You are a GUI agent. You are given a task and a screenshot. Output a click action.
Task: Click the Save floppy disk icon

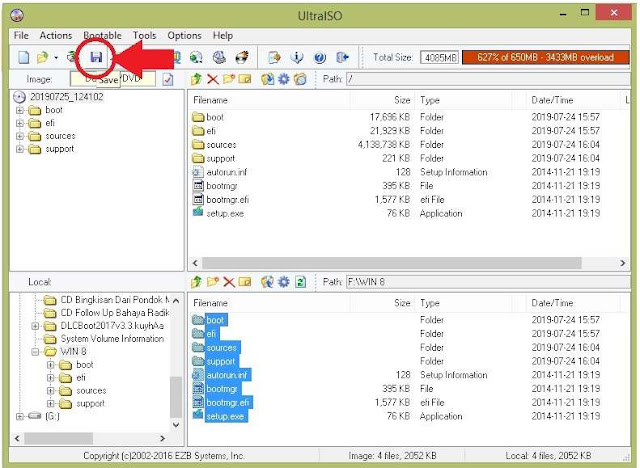coord(96,57)
